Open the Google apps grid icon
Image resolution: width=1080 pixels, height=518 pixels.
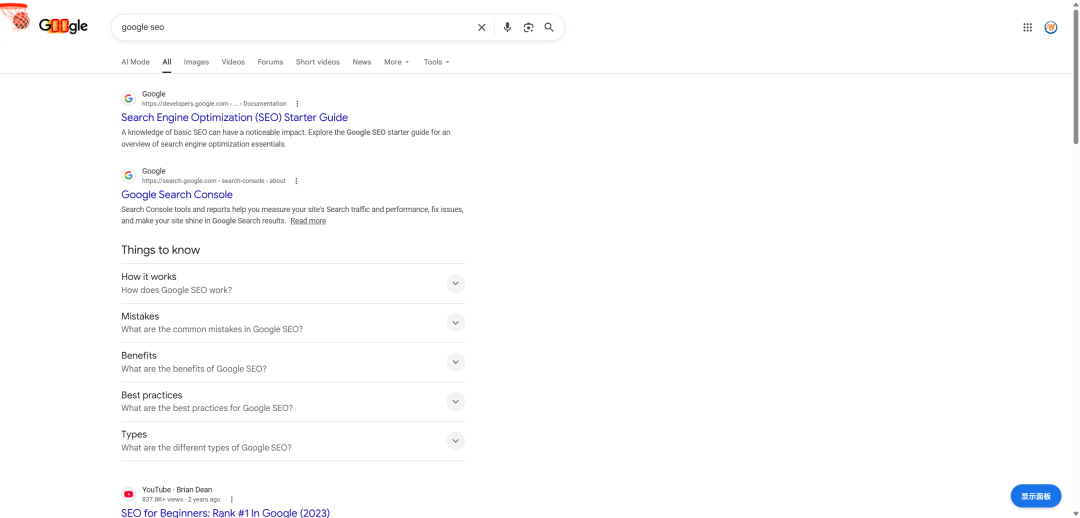[1028, 28]
